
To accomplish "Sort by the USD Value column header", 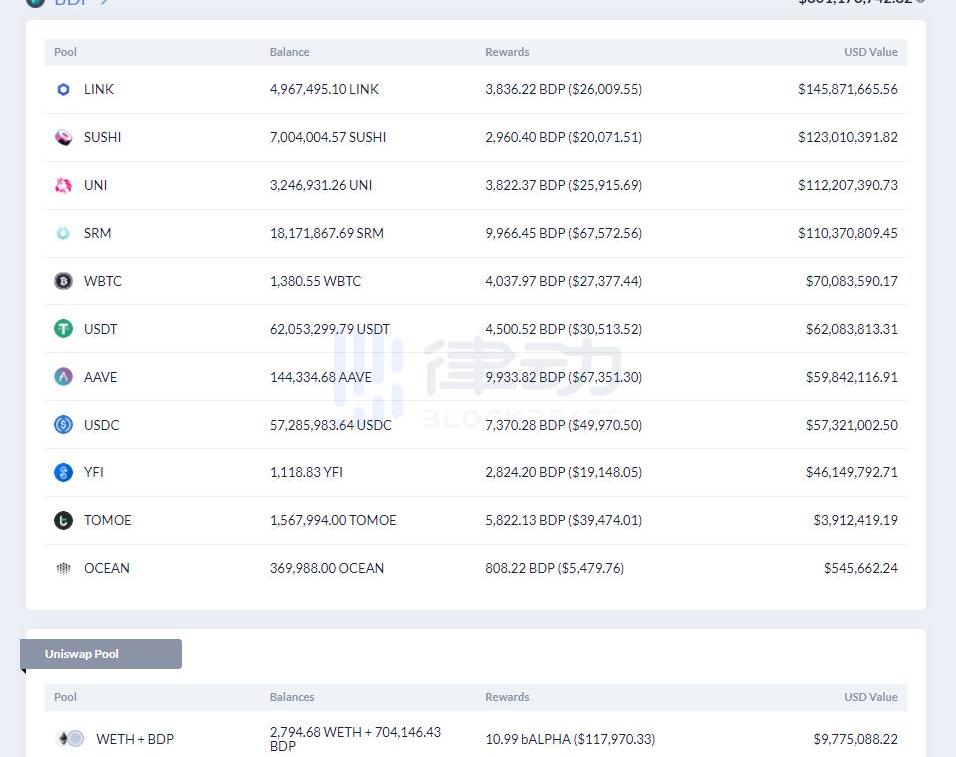I will coord(870,52).
